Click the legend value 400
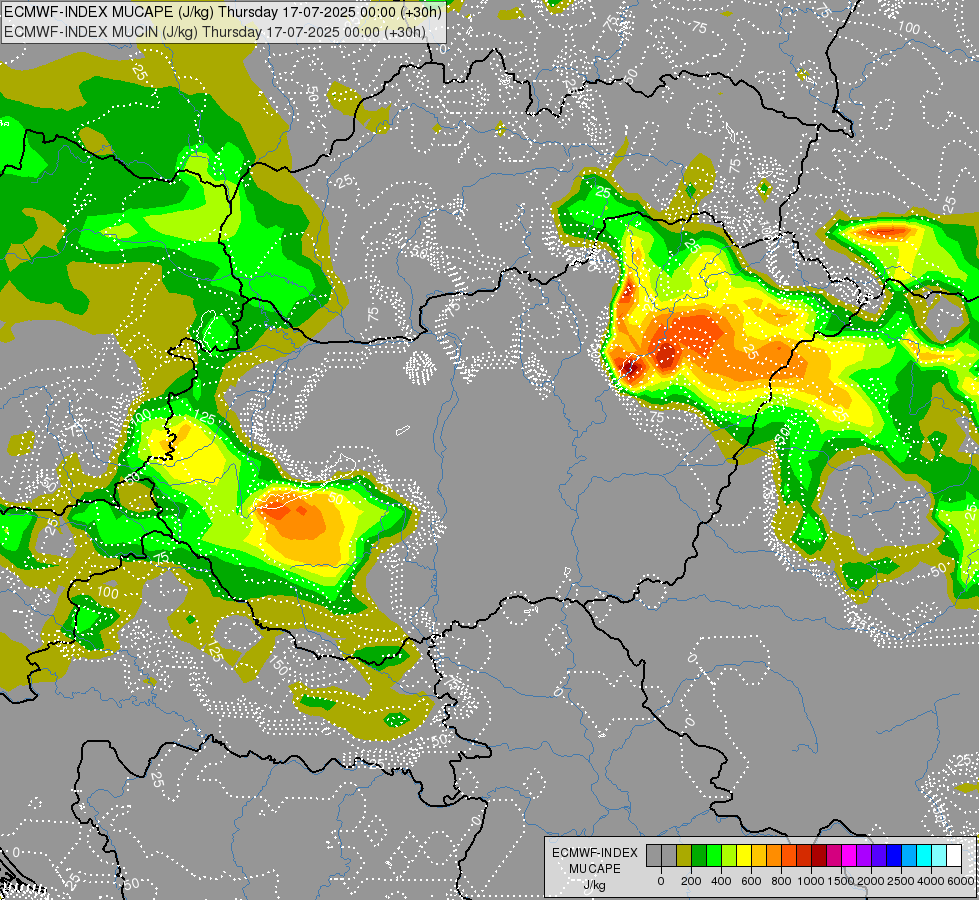The image size is (979, 900). (721, 881)
